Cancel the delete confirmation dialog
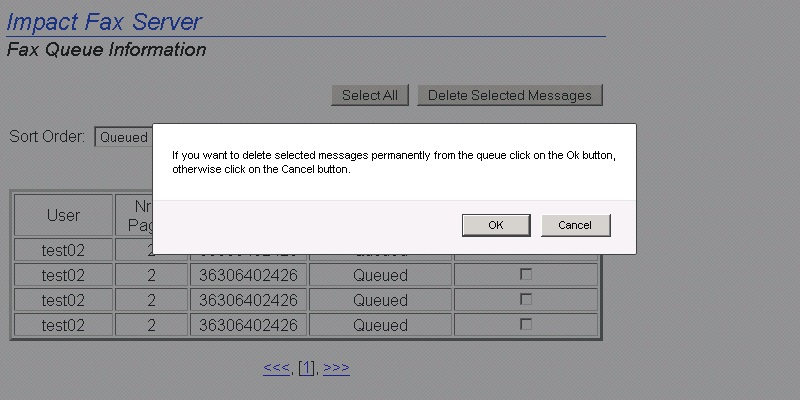This screenshot has height=400, width=800. coord(575,225)
